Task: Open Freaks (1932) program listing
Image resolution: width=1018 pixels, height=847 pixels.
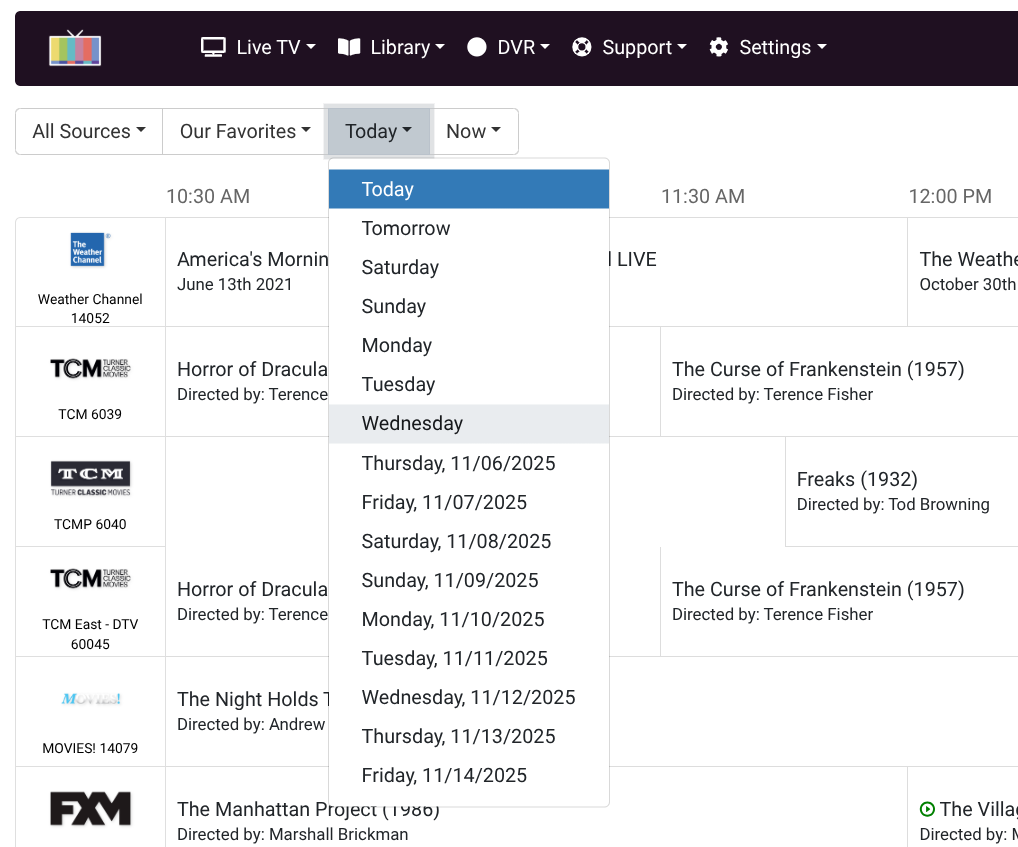Action: (x=857, y=479)
